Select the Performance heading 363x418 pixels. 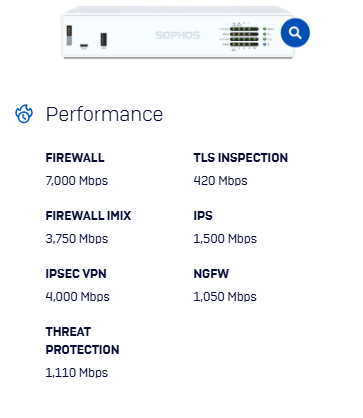(104, 114)
